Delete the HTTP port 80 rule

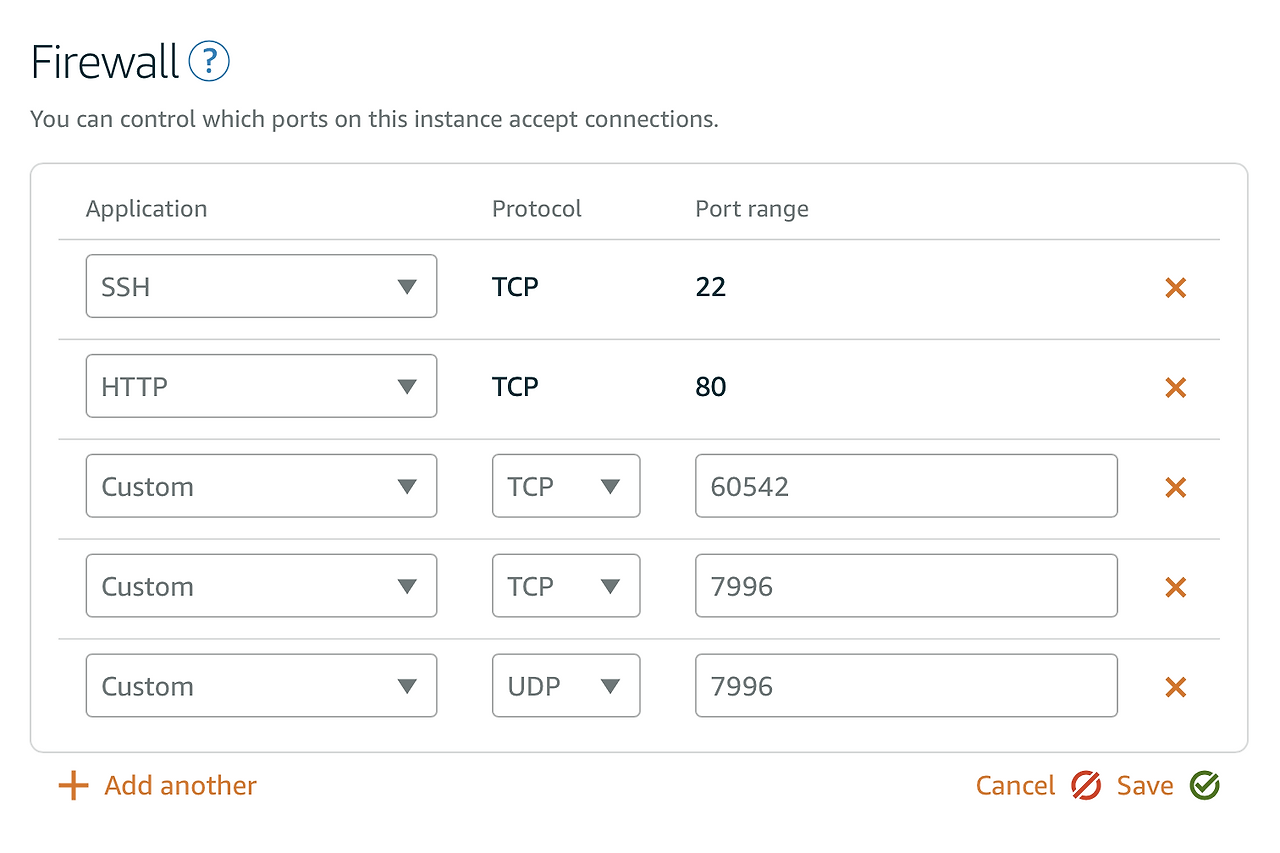click(x=1175, y=388)
